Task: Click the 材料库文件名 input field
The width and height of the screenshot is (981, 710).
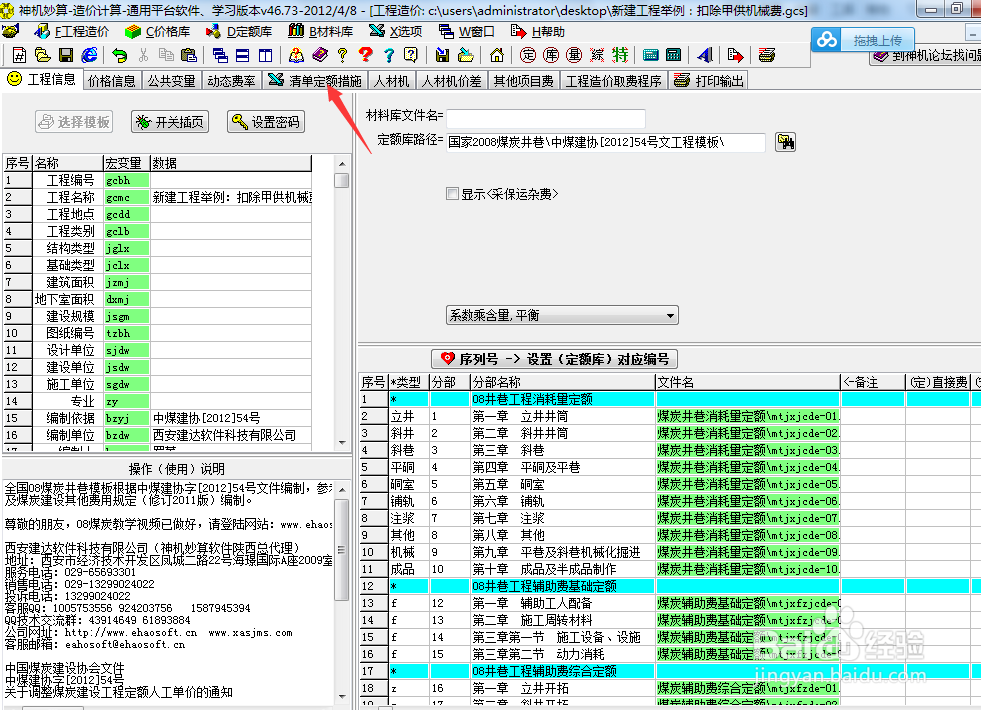Action: (x=546, y=117)
